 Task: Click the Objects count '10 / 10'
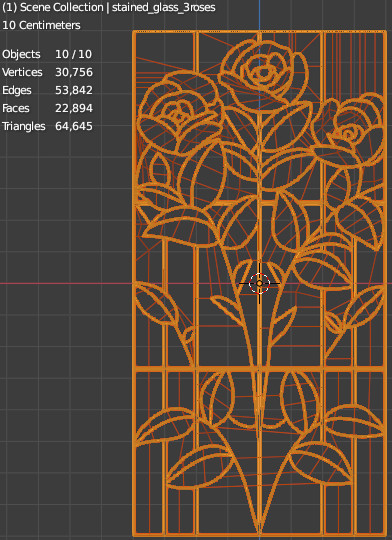coord(73,54)
